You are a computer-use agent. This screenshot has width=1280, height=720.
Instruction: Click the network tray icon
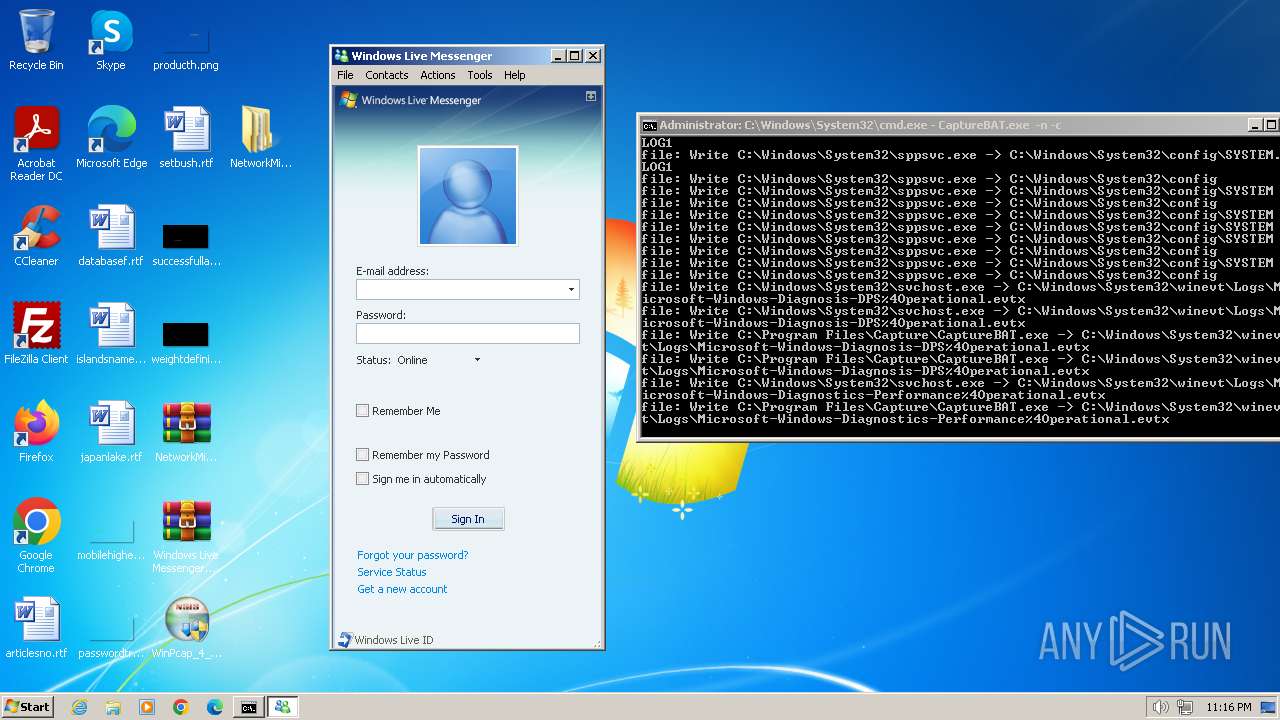[x=1185, y=707]
